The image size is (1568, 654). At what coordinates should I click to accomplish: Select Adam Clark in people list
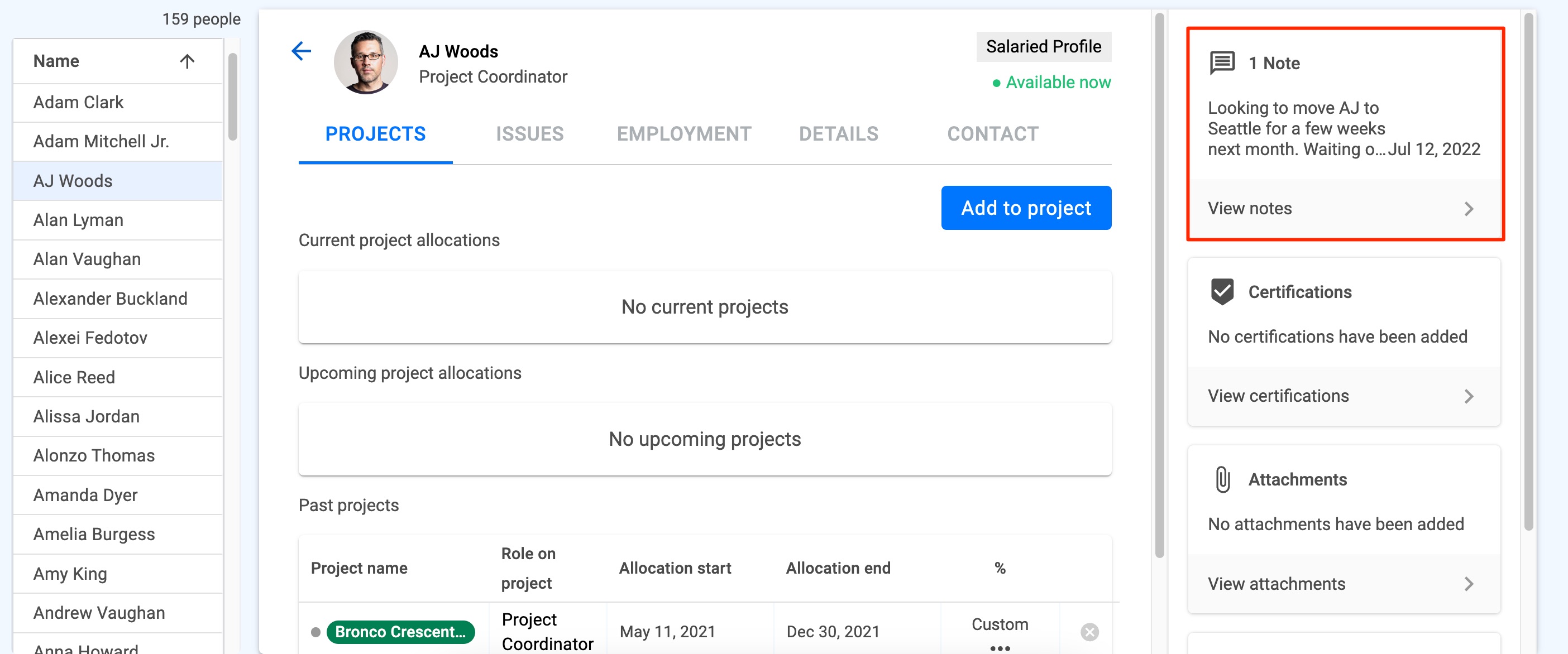click(117, 102)
